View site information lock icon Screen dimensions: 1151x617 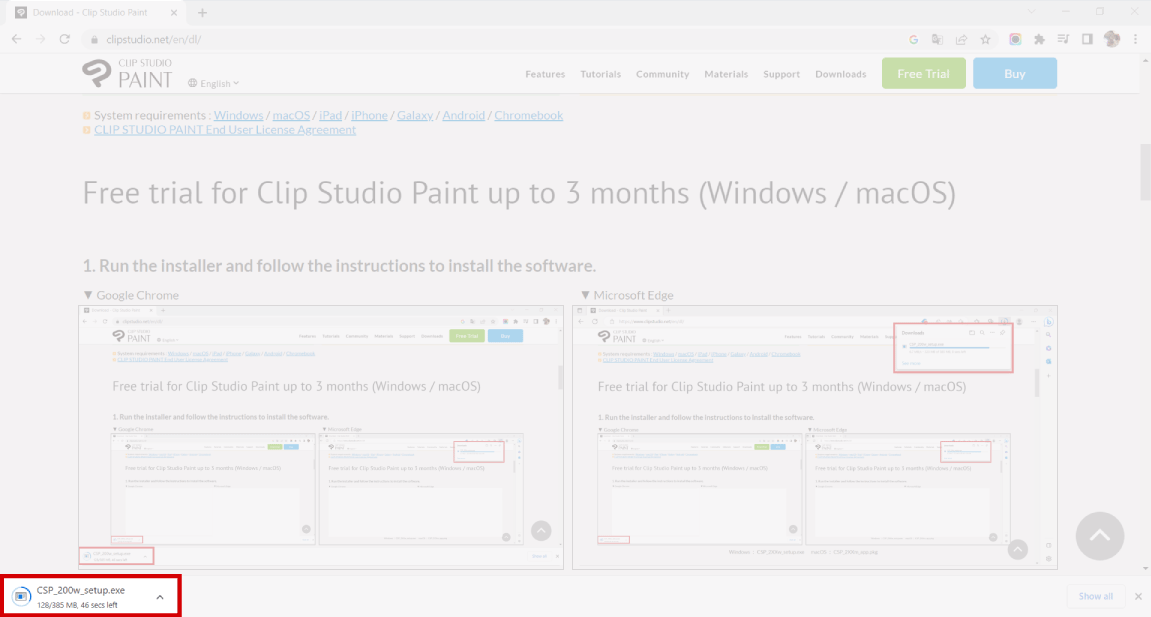tap(94, 40)
